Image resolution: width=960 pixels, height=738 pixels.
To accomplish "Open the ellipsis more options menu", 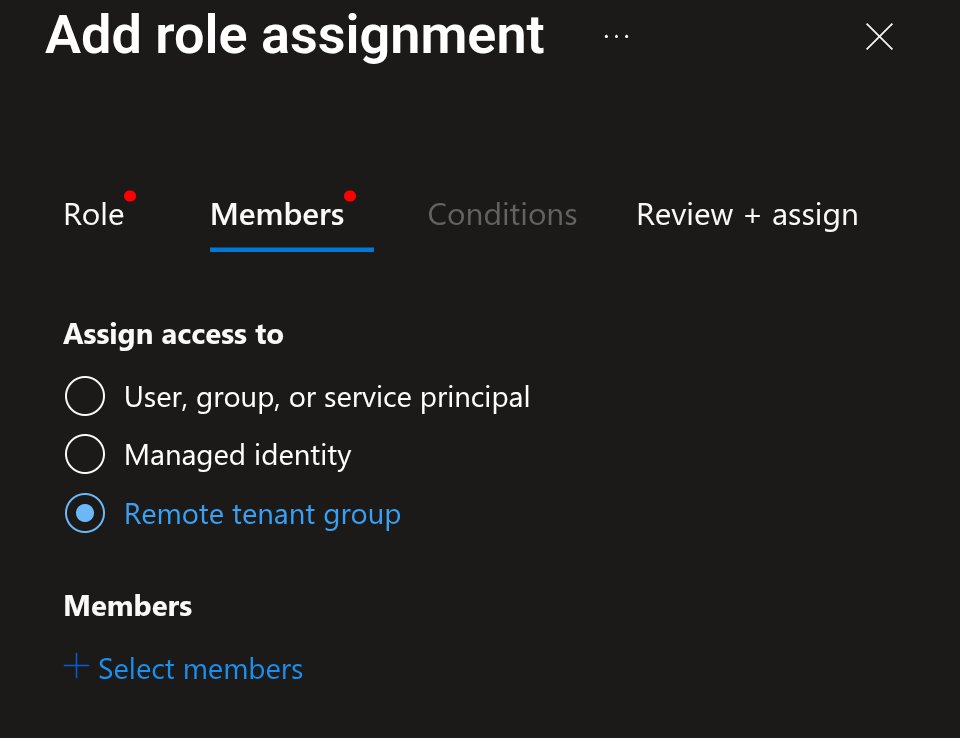I will click(616, 37).
